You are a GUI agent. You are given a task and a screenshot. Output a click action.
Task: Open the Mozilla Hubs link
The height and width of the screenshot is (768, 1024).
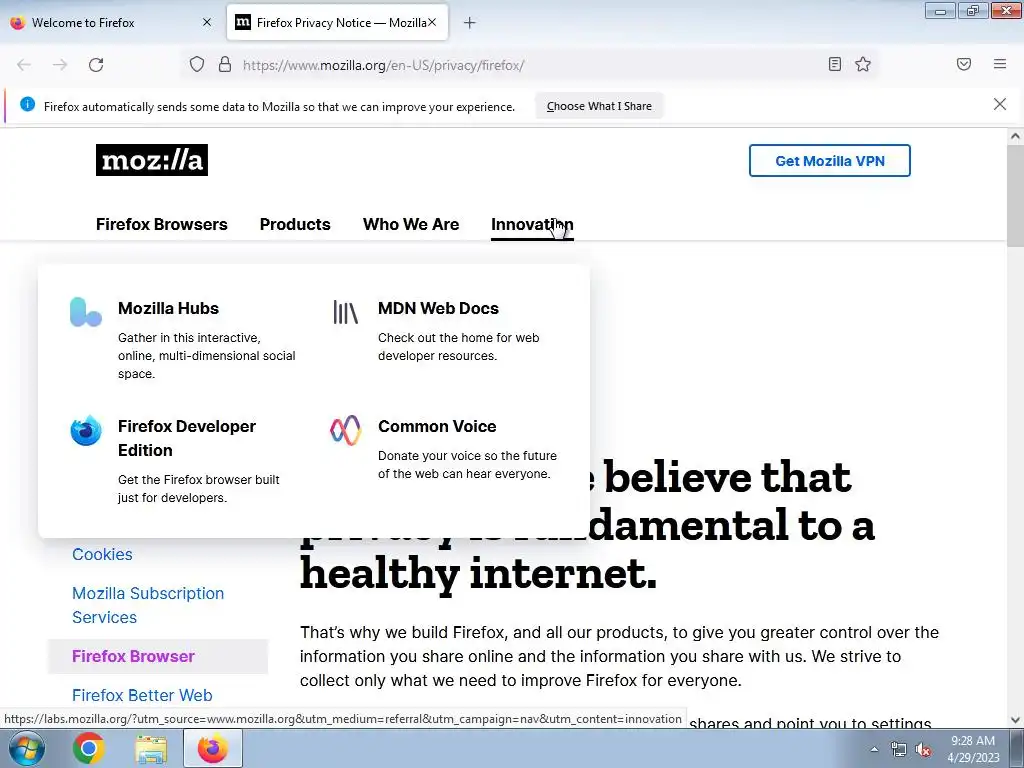(168, 308)
